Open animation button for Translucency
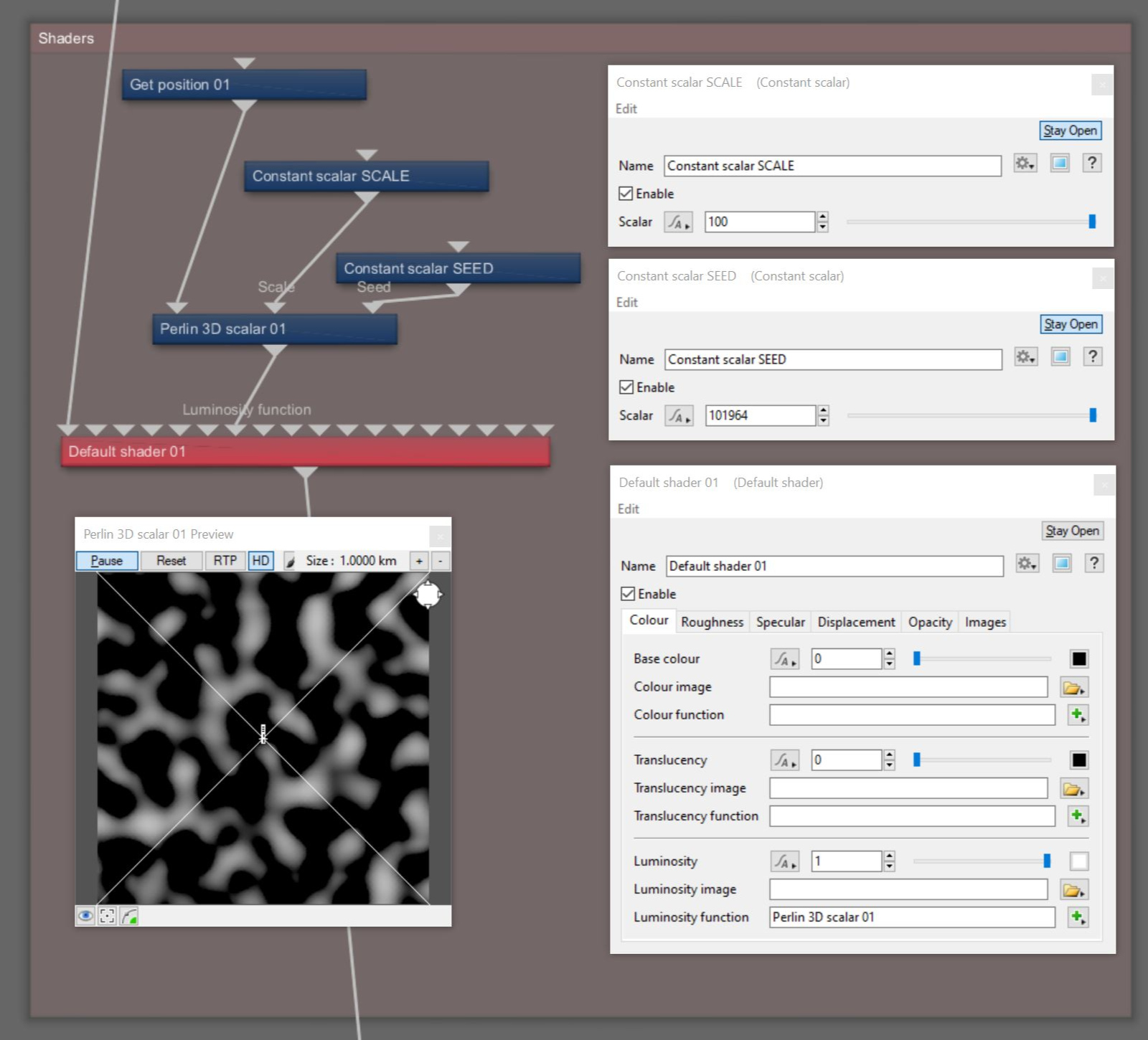This screenshot has width=1148, height=1040. (x=784, y=760)
